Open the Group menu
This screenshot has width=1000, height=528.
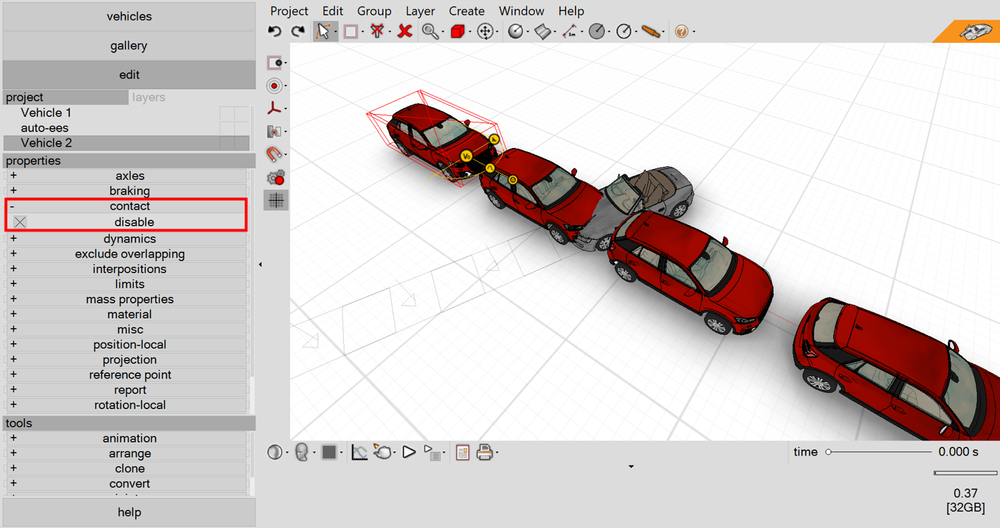[x=374, y=11]
